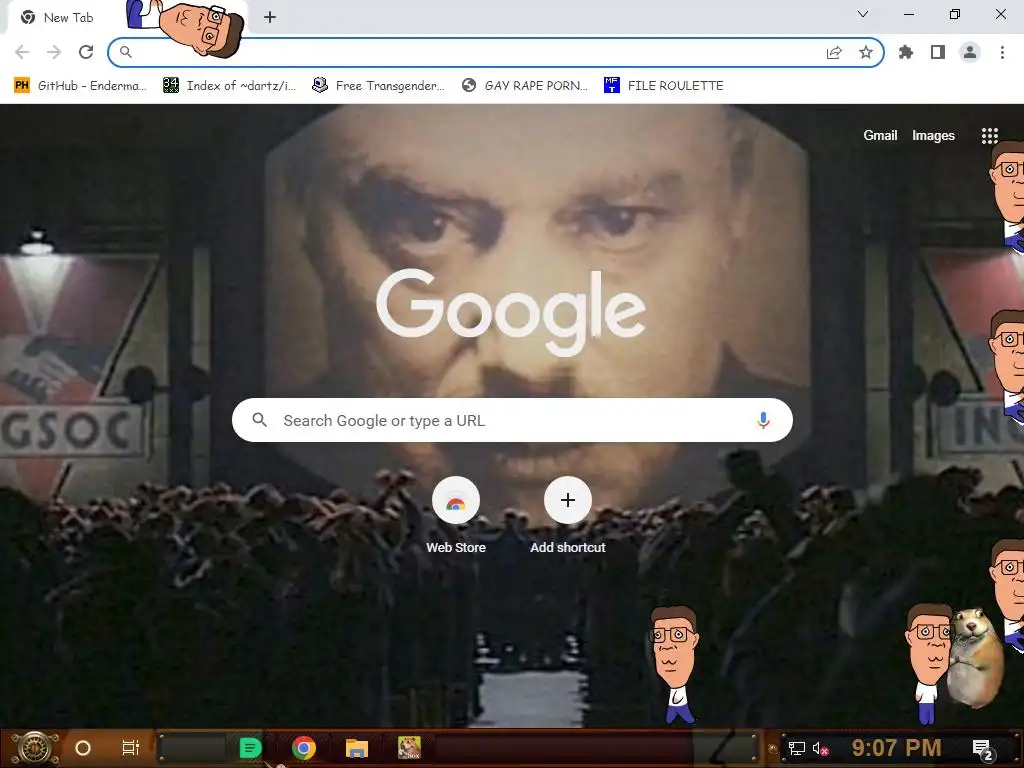Bookmark this tab with the star icon
Viewport: 1024px width, 768px height.
click(x=866, y=52)
